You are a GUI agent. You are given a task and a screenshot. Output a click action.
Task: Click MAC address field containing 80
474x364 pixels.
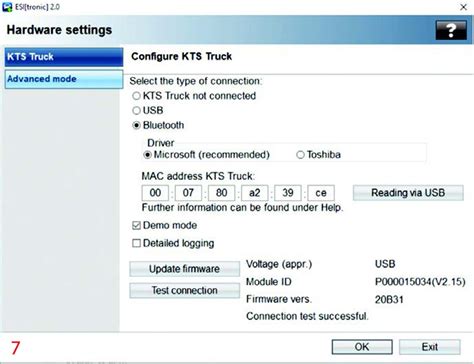221,193
